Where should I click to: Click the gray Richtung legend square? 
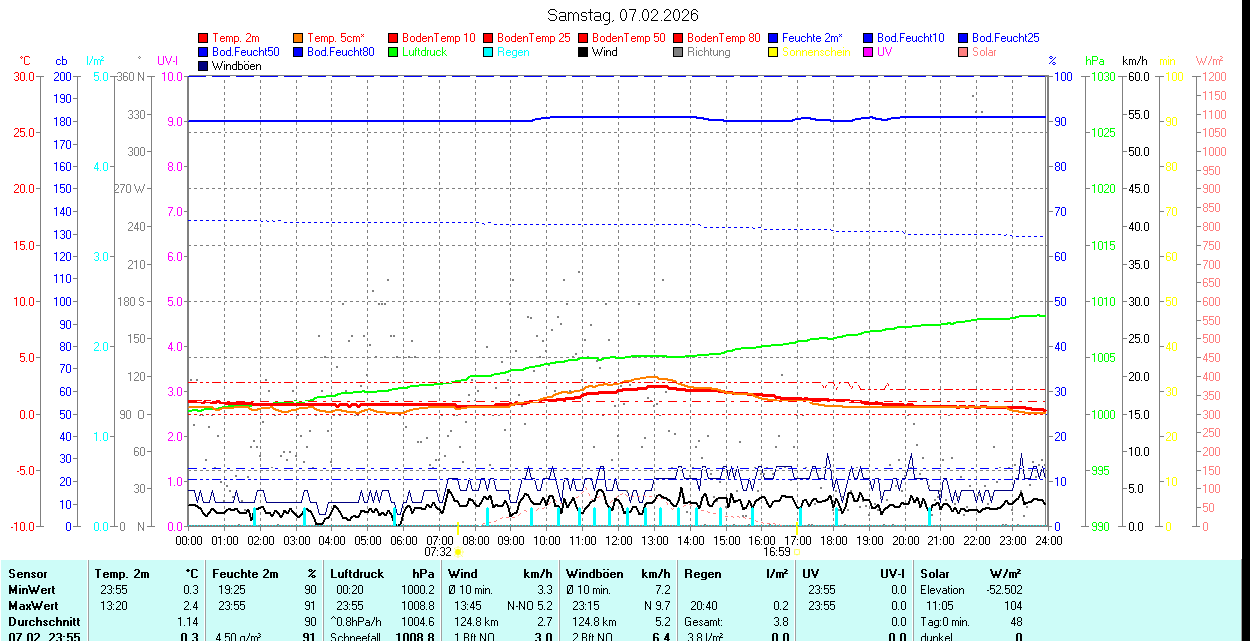(x=678, y=52)
